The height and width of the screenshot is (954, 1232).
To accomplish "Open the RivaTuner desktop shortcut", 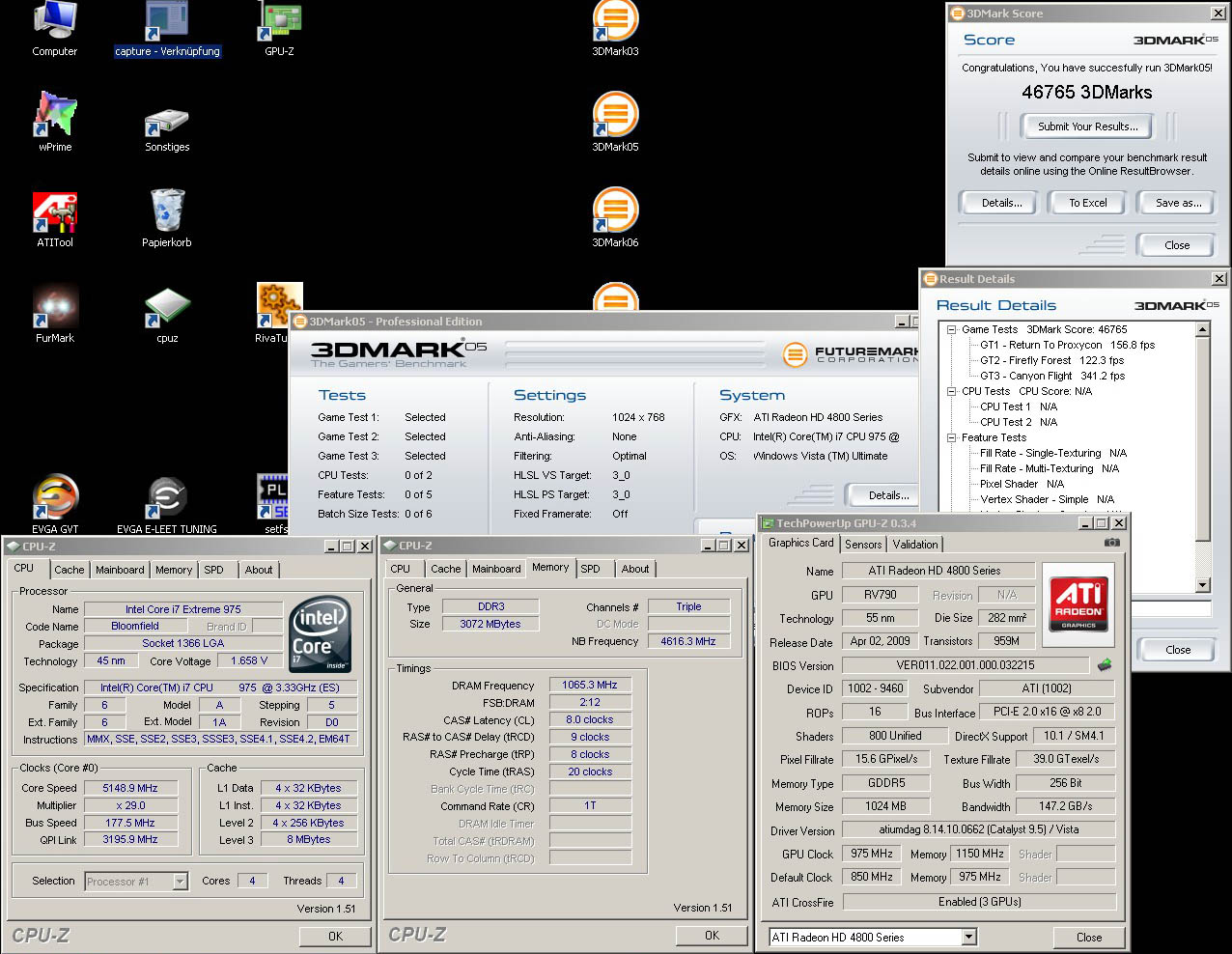I will (272, 314).
